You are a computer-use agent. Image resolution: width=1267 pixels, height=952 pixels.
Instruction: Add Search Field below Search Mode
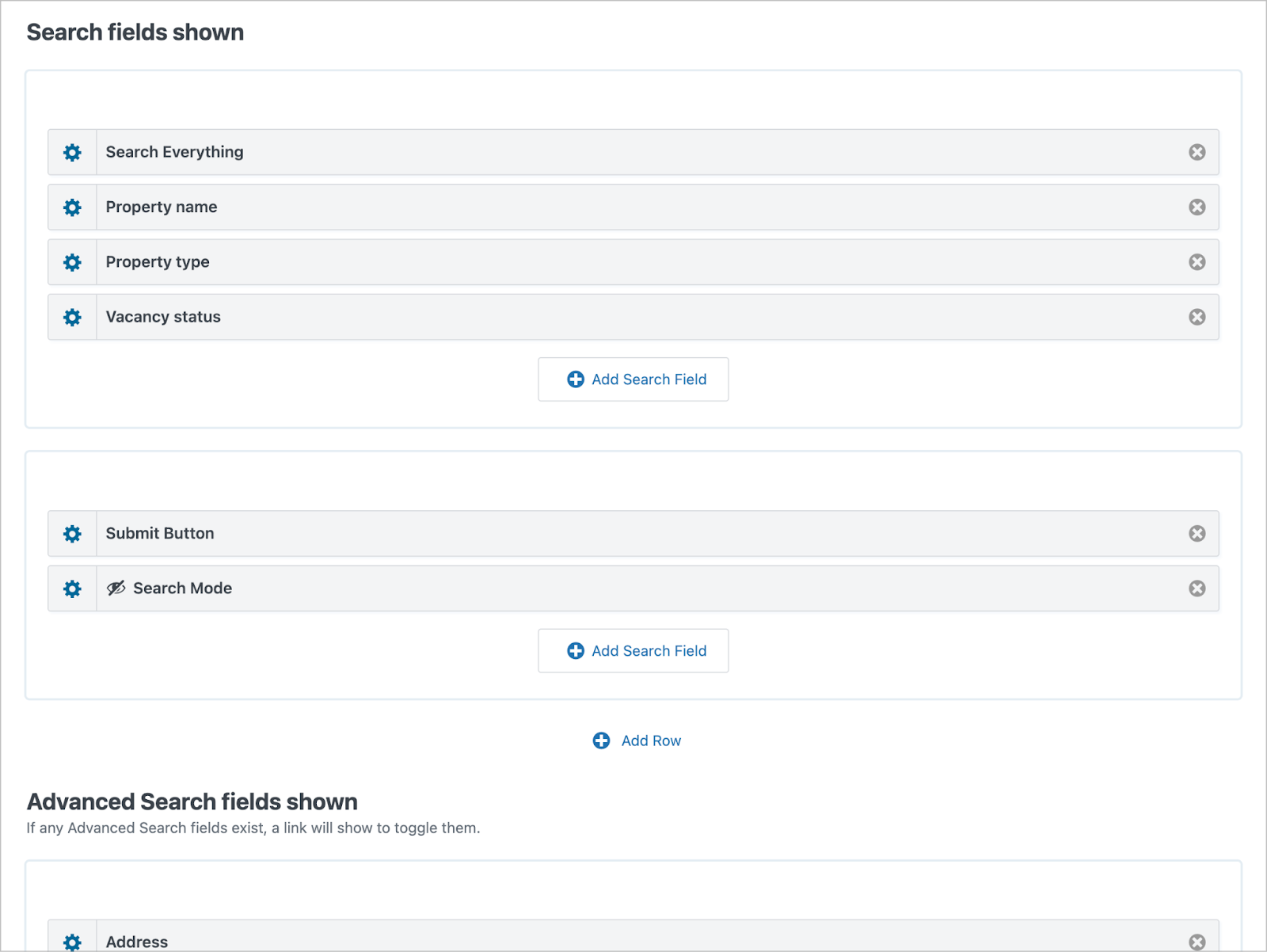click(633, 651)
